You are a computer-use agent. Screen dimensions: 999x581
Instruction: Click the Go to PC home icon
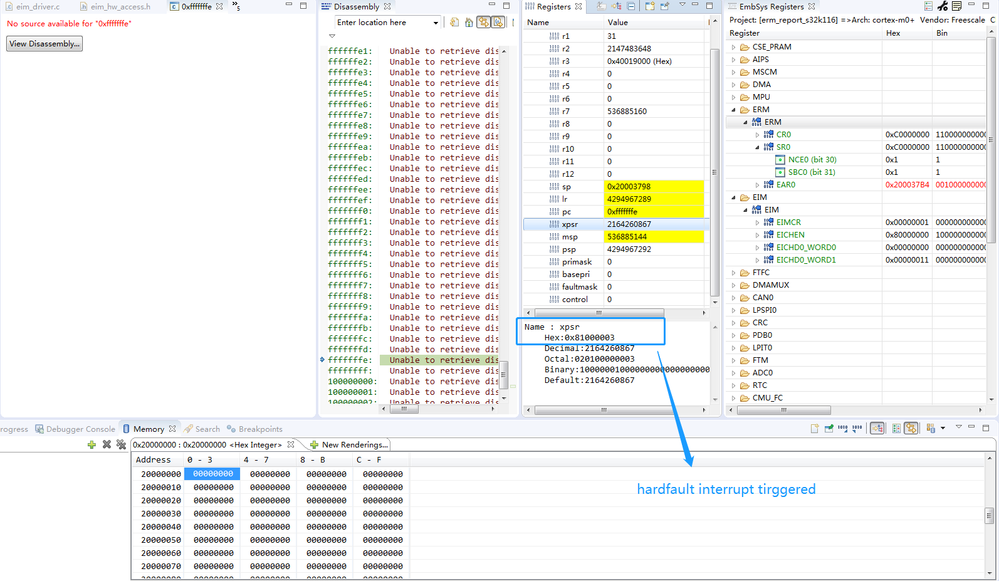point(469,22)
